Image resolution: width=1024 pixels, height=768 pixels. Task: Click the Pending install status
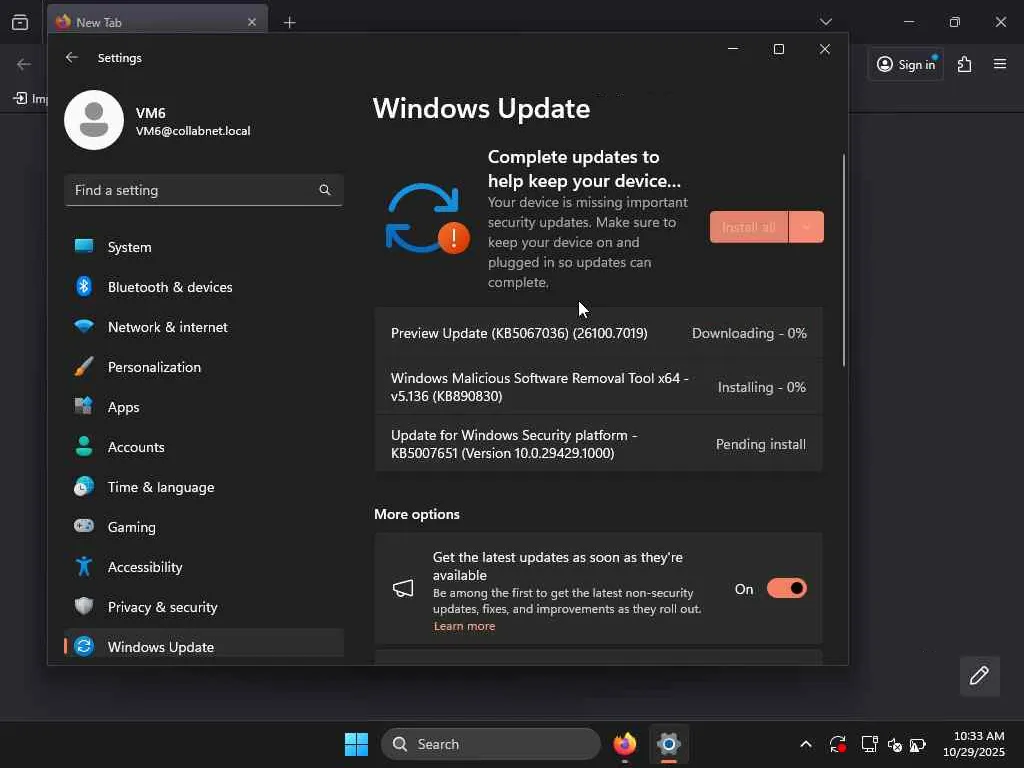(761, 444)
